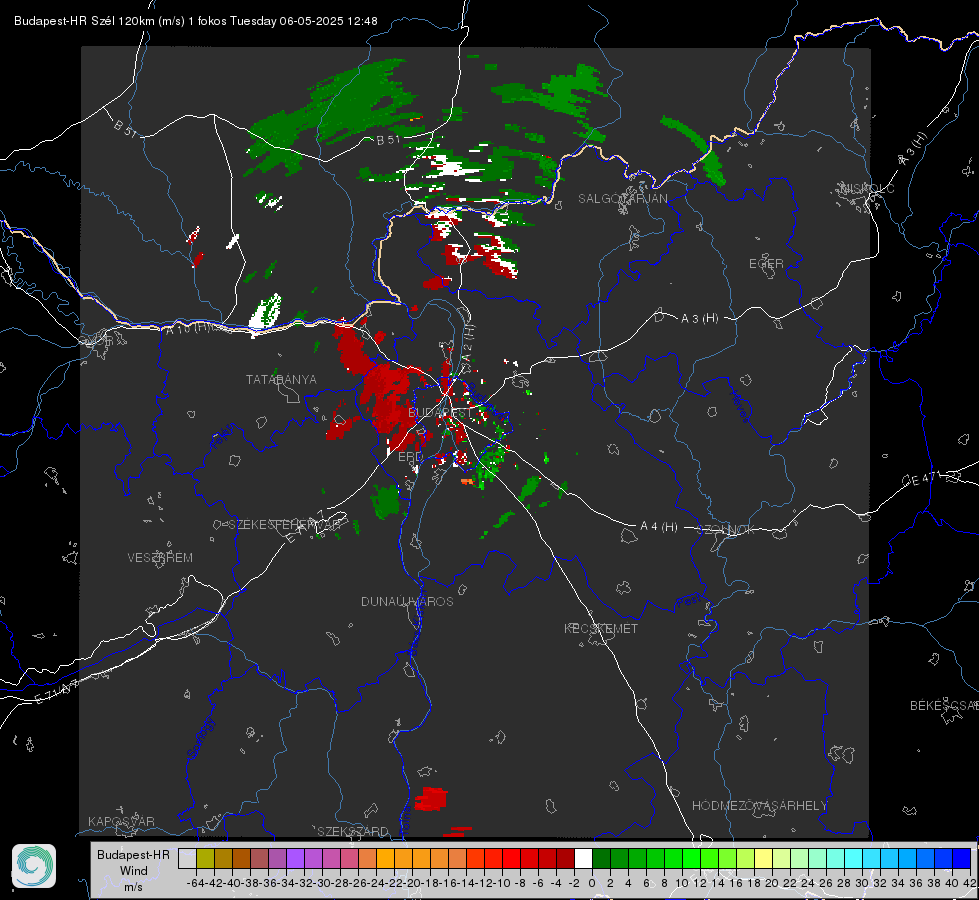This screenshot has height=900, width=979.
Task: Click the A 3 (H) road label below Eger
Action: (x=699, y=319)
